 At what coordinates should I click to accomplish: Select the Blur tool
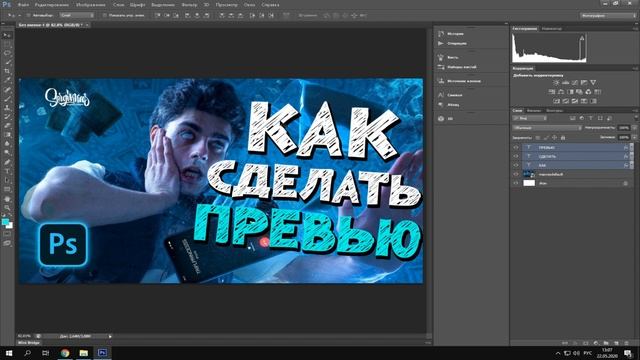(x=7, y=144)
